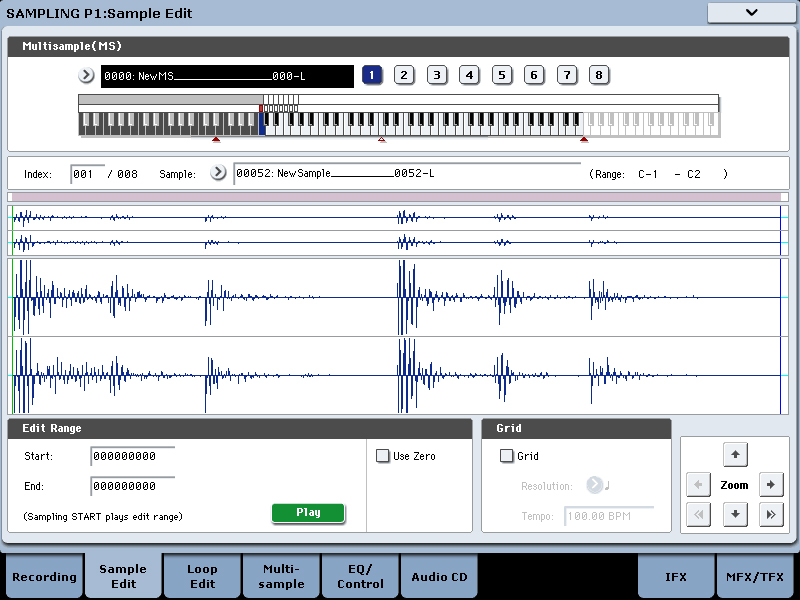The width and height of the screenshot is (800, 600).
Task: Select index button 7
Action: (x=567, y=76)
